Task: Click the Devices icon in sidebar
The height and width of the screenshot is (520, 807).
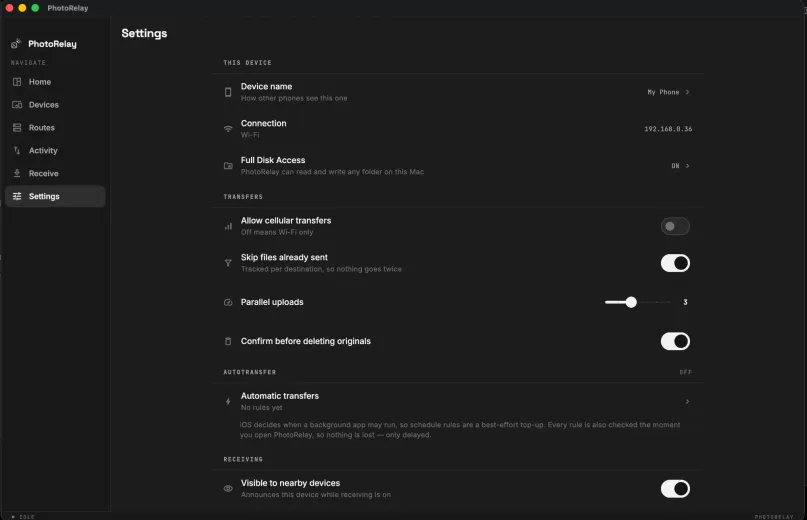Action: coord(17,105)
